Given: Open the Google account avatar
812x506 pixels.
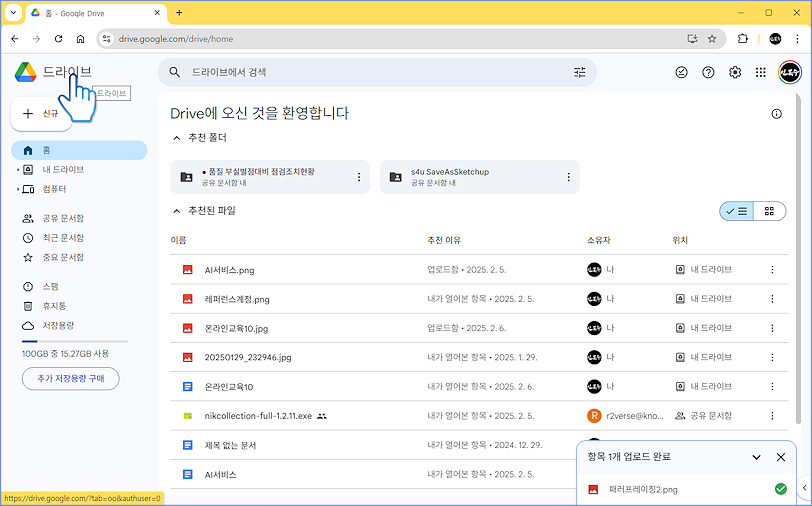Looking at the screenshot, I should pyautogui.click(x=789, y=73).
